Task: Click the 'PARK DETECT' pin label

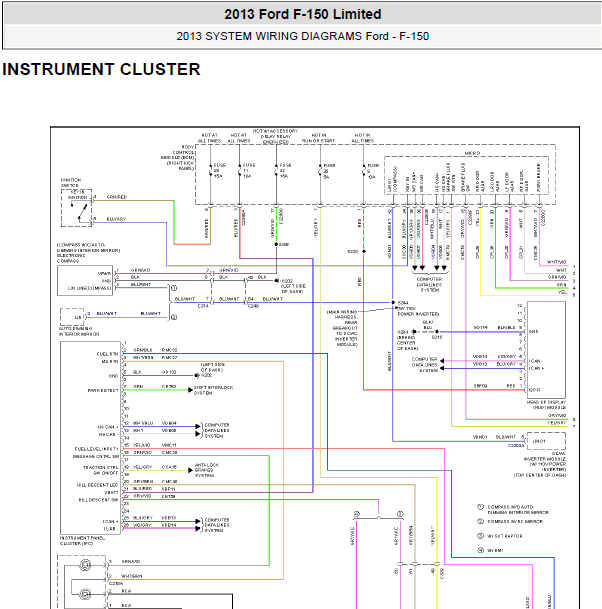Action: pyautogui.click(x=103, y=390)
